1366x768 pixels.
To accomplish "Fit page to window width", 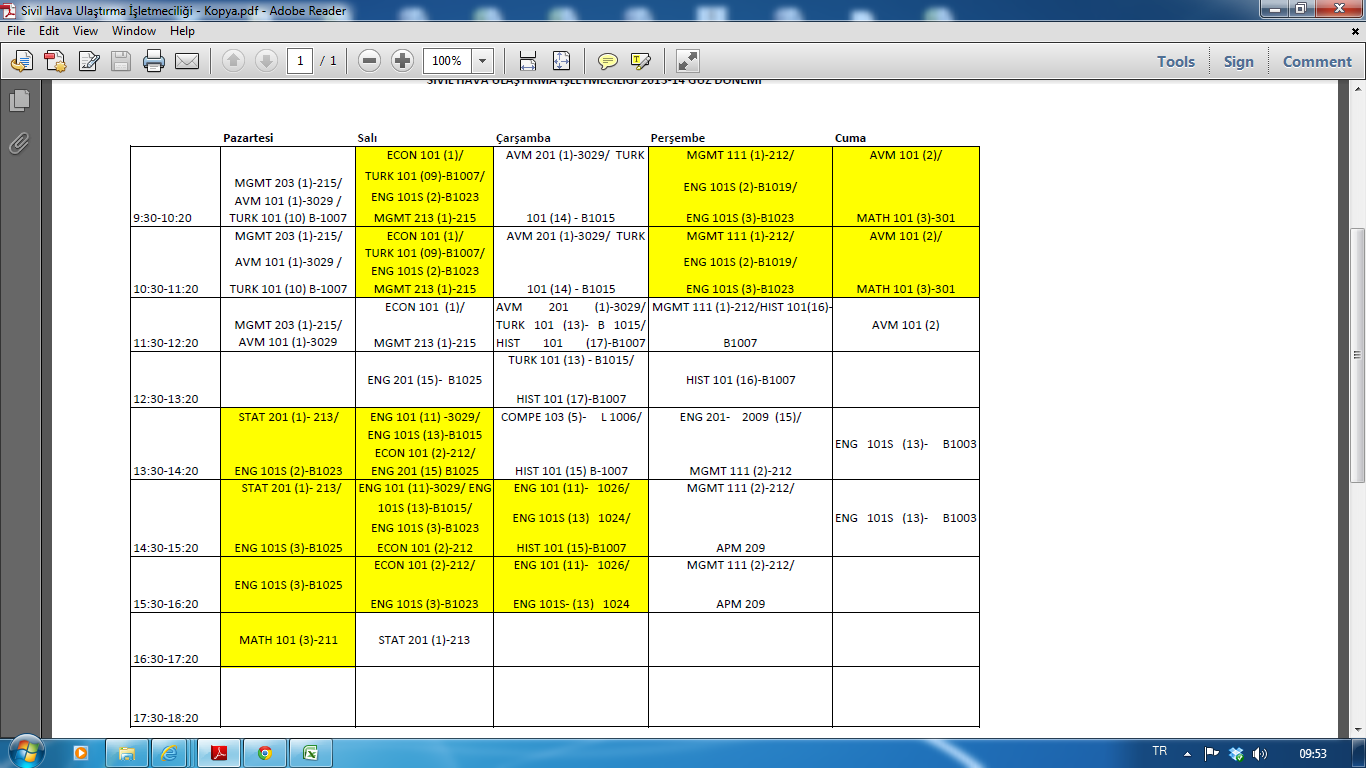I will 528,61.
